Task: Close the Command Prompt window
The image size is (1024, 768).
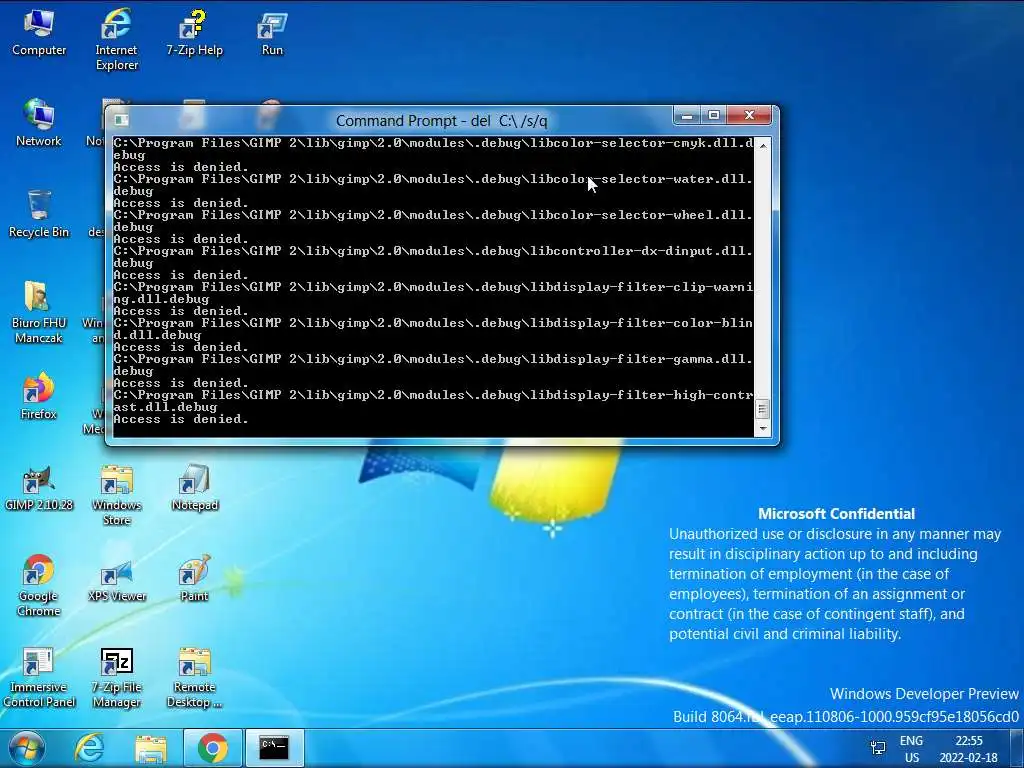Action: click(749, 116)
